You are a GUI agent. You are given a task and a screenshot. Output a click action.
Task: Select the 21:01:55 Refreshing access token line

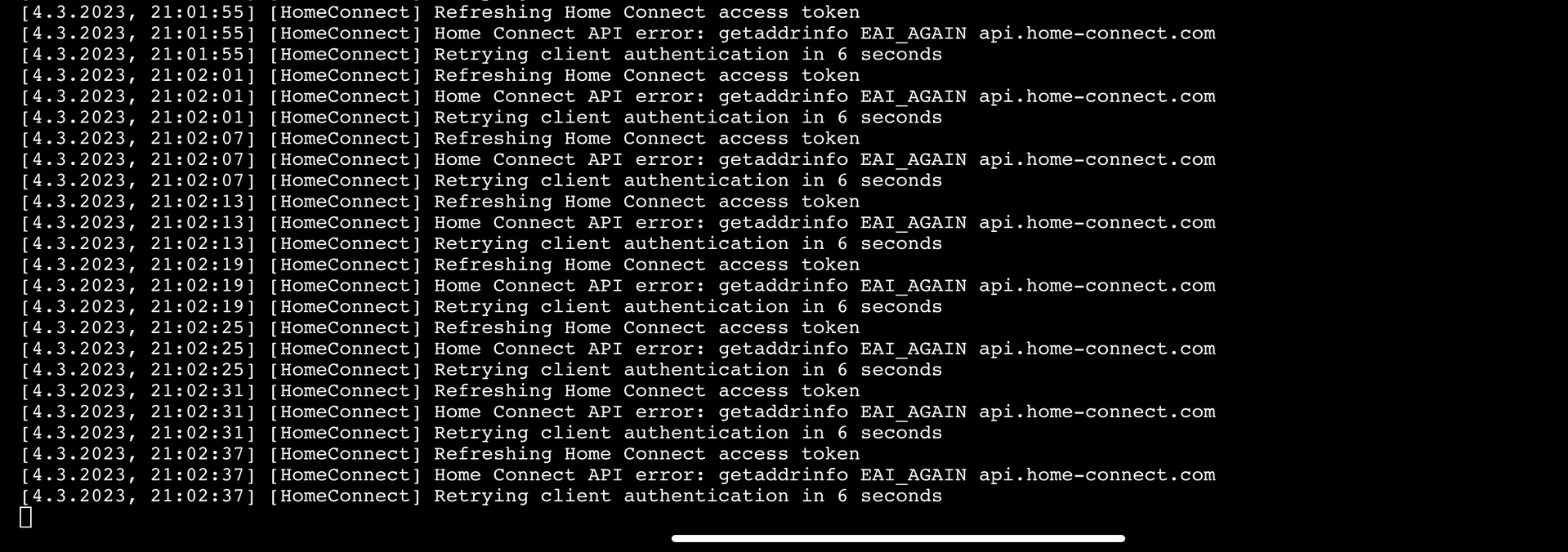pos(440,12)
